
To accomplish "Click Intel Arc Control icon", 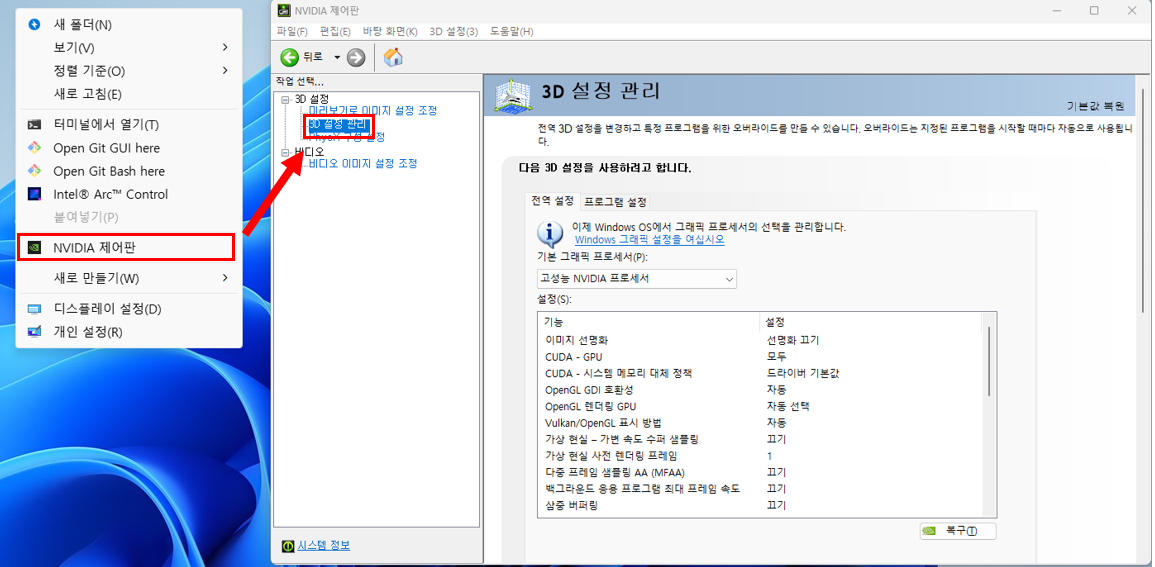I will click(34, 194).
